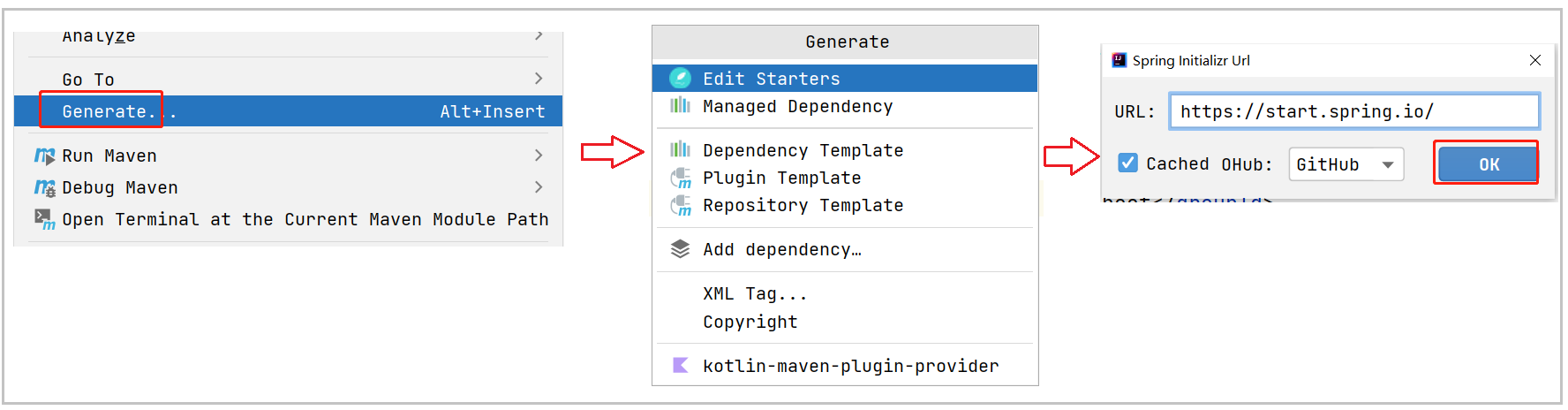The height and width of the screenshot is (410, 1568).
Task: Click the Spring Initializr Url title text
Action: pyautogui.click(x=1191, y=60)
